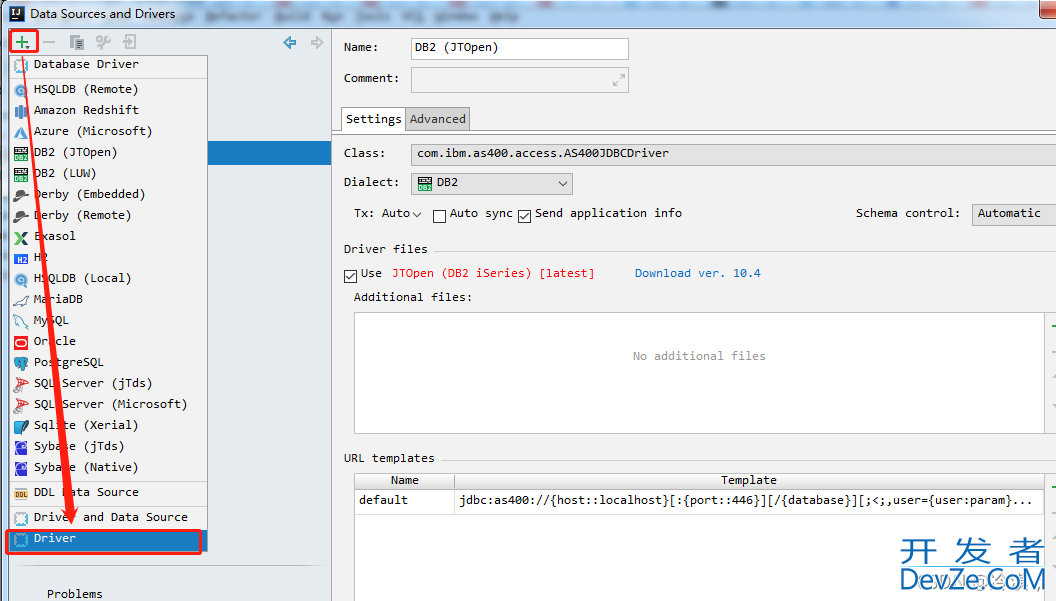Click the jdbc:as400 template cell

click(749, 500)
